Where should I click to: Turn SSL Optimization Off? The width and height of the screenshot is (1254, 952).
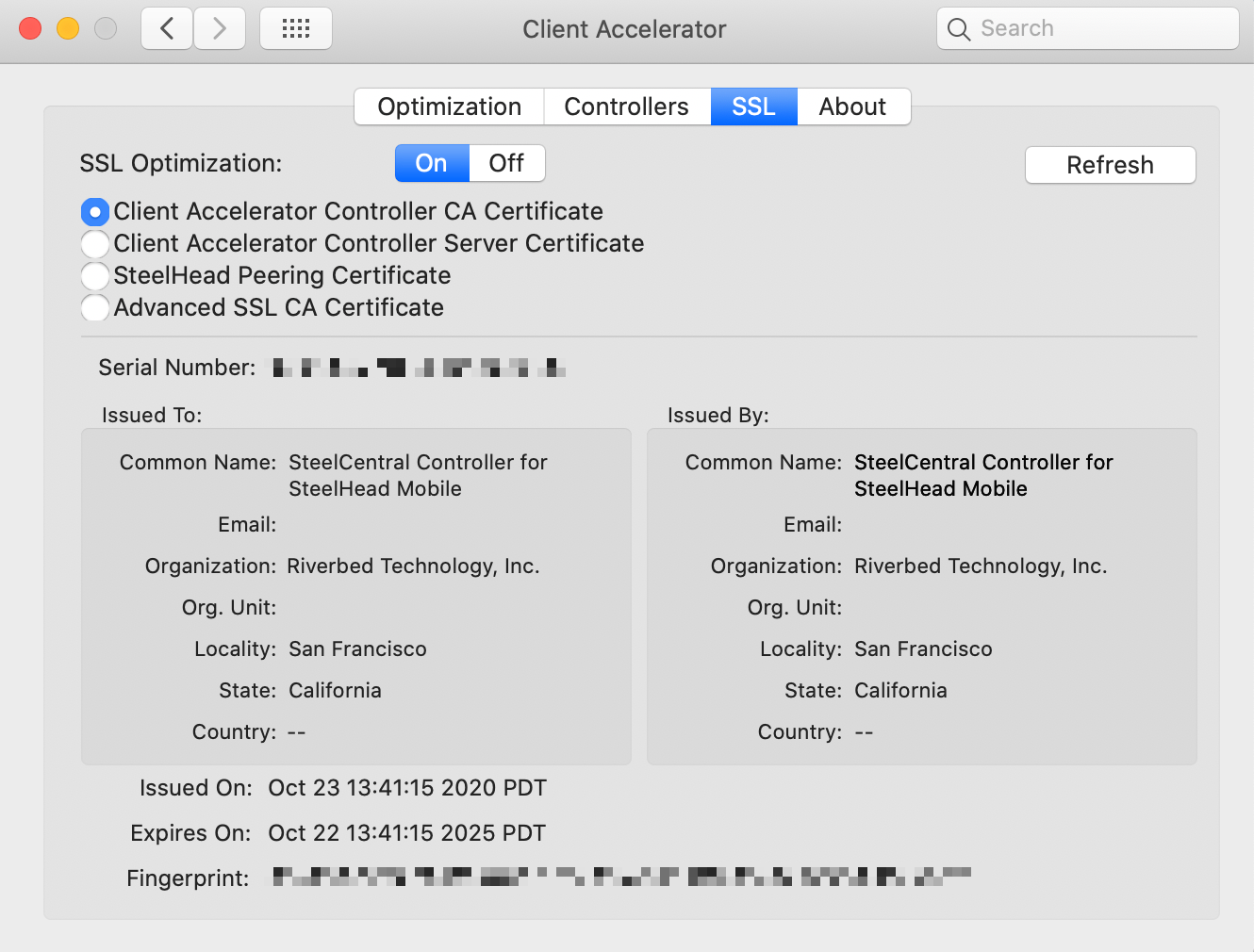507,163
